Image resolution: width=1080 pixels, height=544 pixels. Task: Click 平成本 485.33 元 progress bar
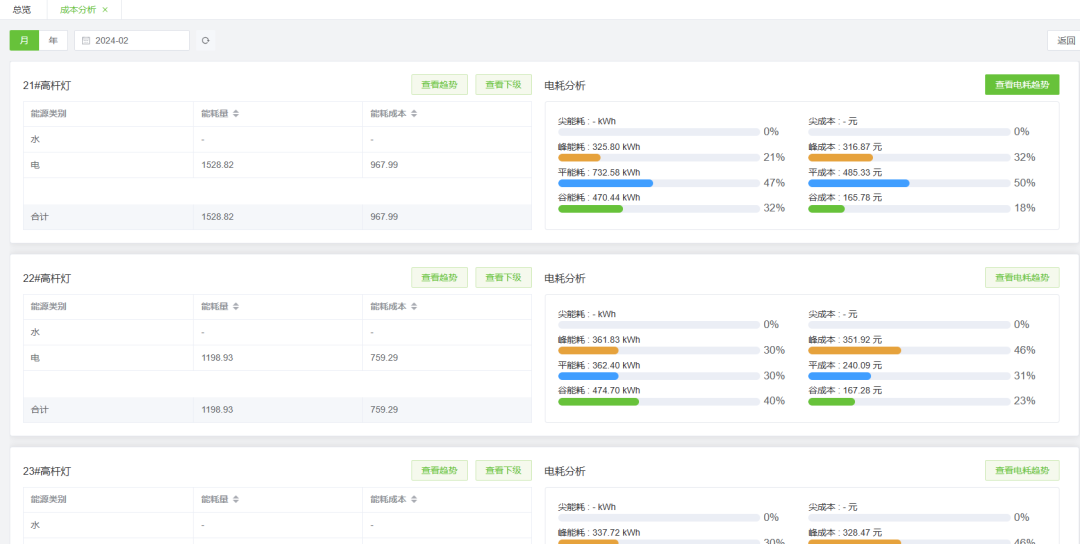[909, 183]
